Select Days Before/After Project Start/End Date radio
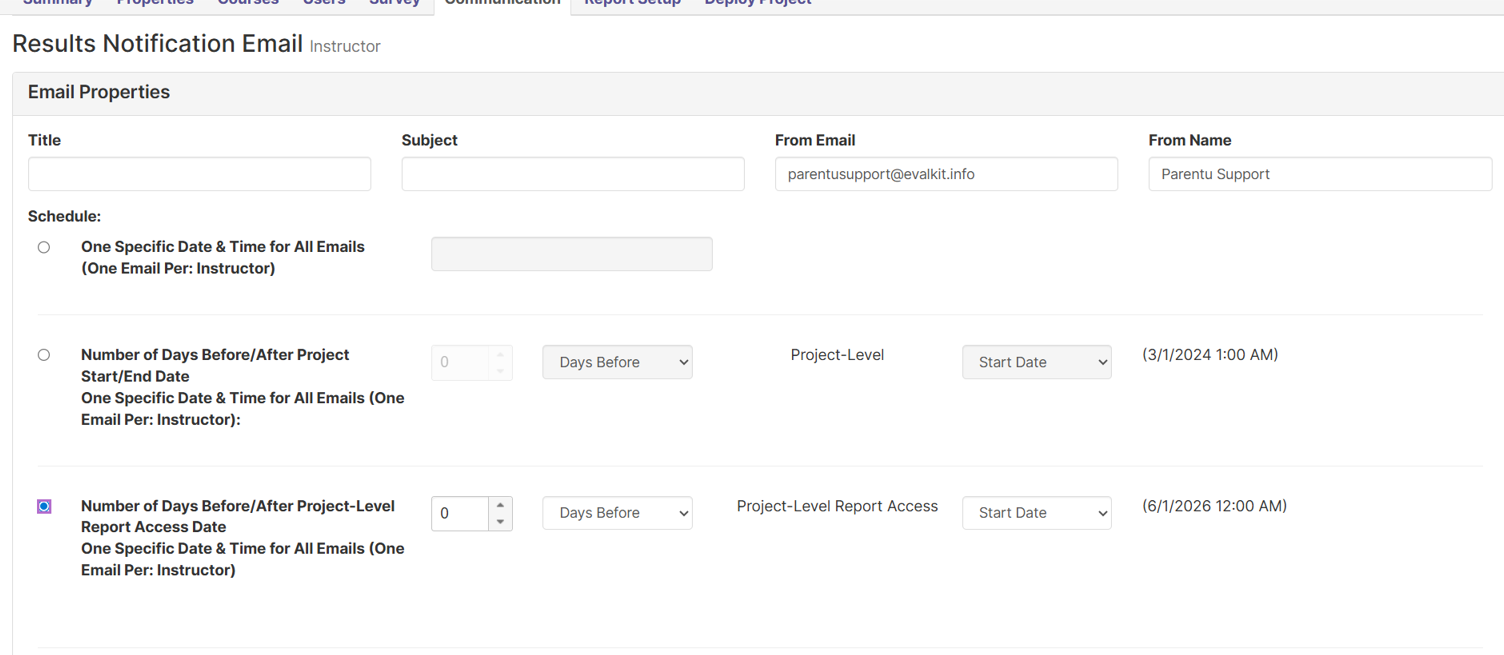The height and width of the screenshot is (655, 1504). pos(44,355)
